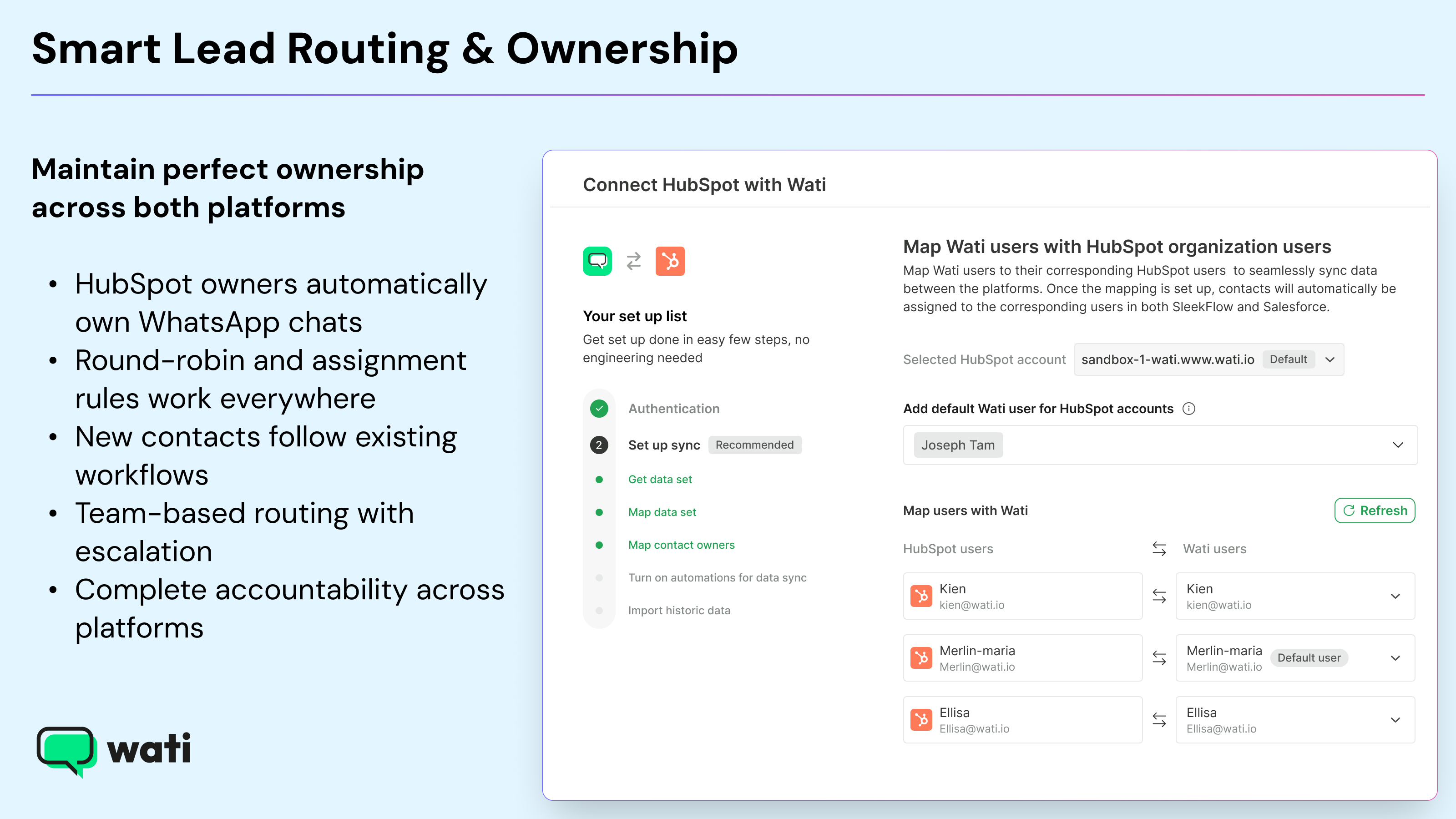This screenshot has width=1456, height=819.
Task: Select the Import historic data step
Action: point(679,611)
